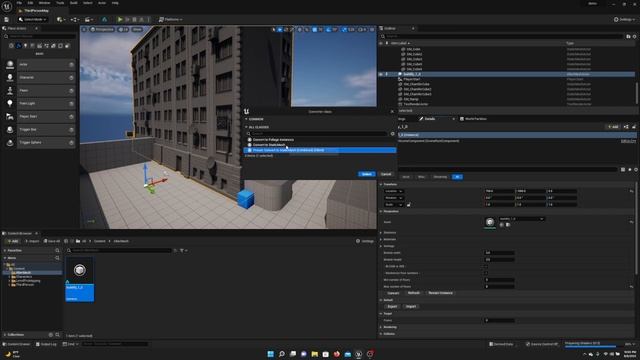
Task: Click the blue Select button in class picker
Action: [367, 174]
